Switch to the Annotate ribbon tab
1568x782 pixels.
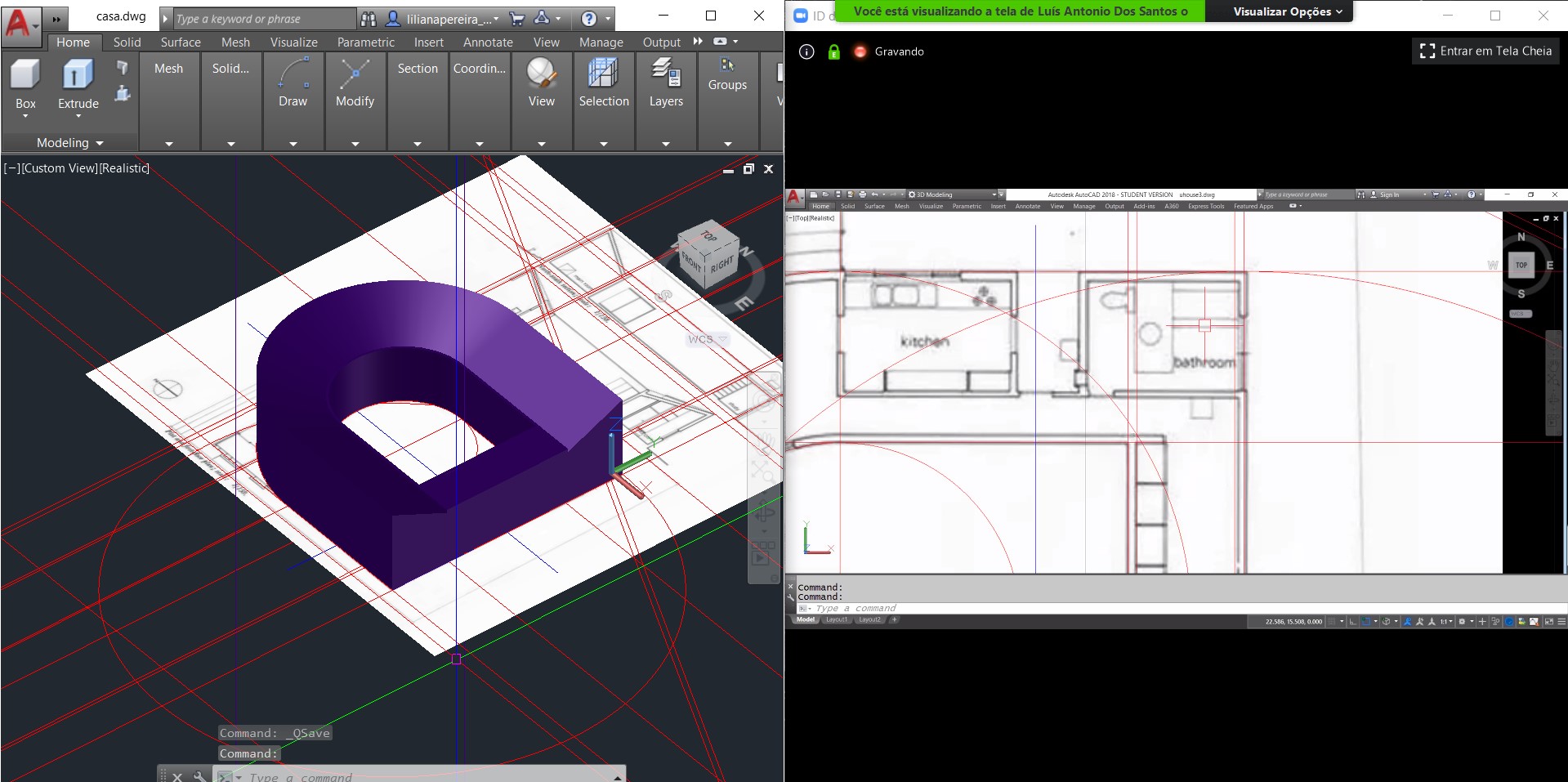(x=488, y=42)
